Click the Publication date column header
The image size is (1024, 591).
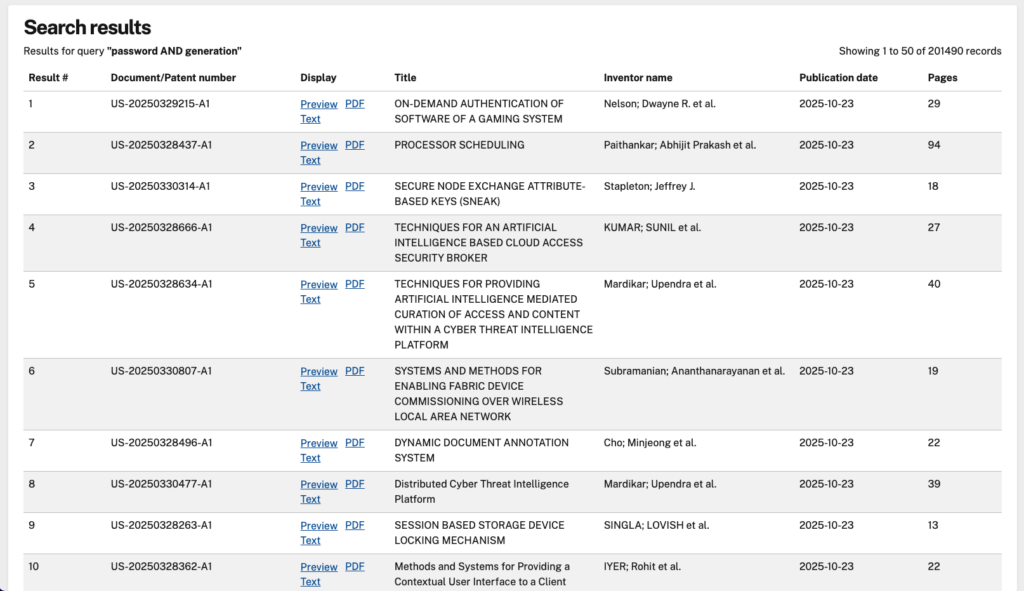click(x=838, y=78)
